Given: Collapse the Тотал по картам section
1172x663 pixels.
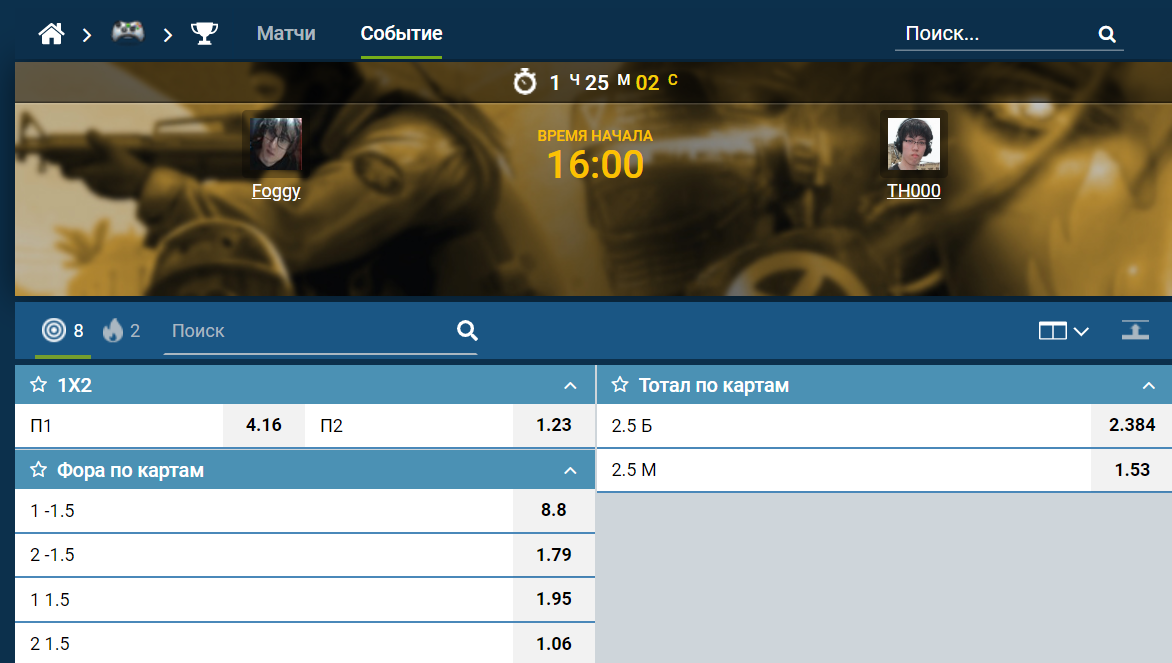Looking at the screenshot, I should point(1149,386).
